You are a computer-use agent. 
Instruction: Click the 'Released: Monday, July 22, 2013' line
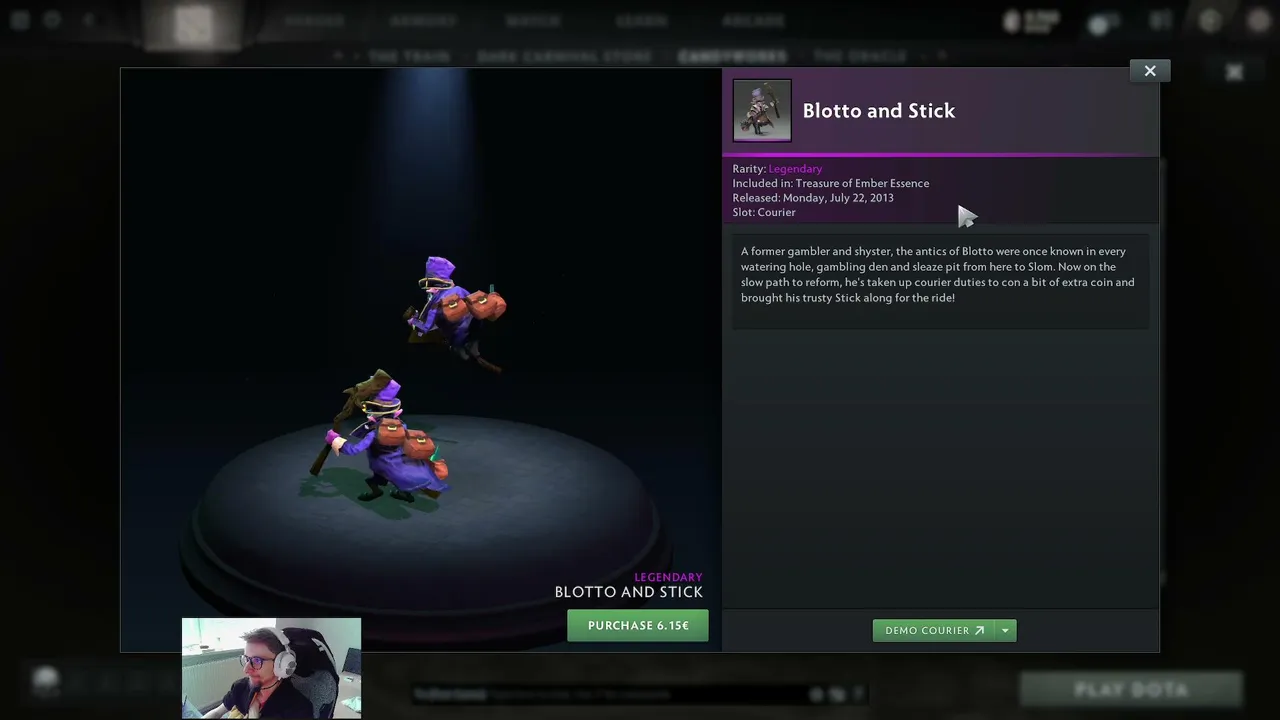click(813, 198)
